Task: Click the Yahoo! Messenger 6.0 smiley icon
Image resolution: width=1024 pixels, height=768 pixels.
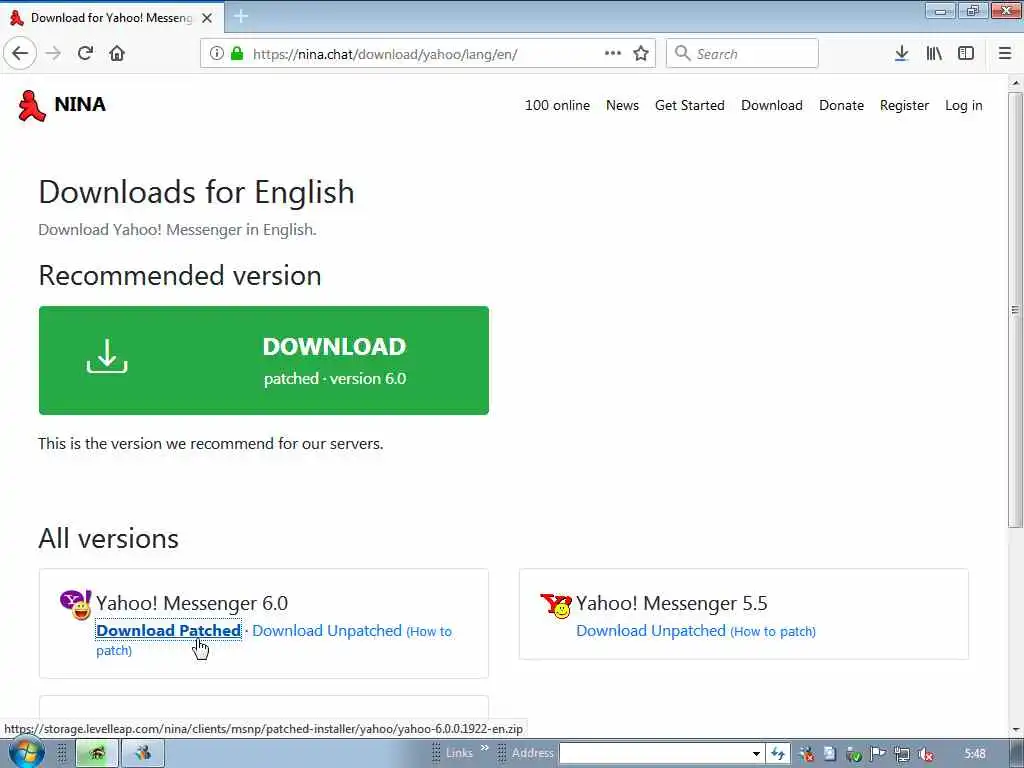Action: click(x=76, y=604)
